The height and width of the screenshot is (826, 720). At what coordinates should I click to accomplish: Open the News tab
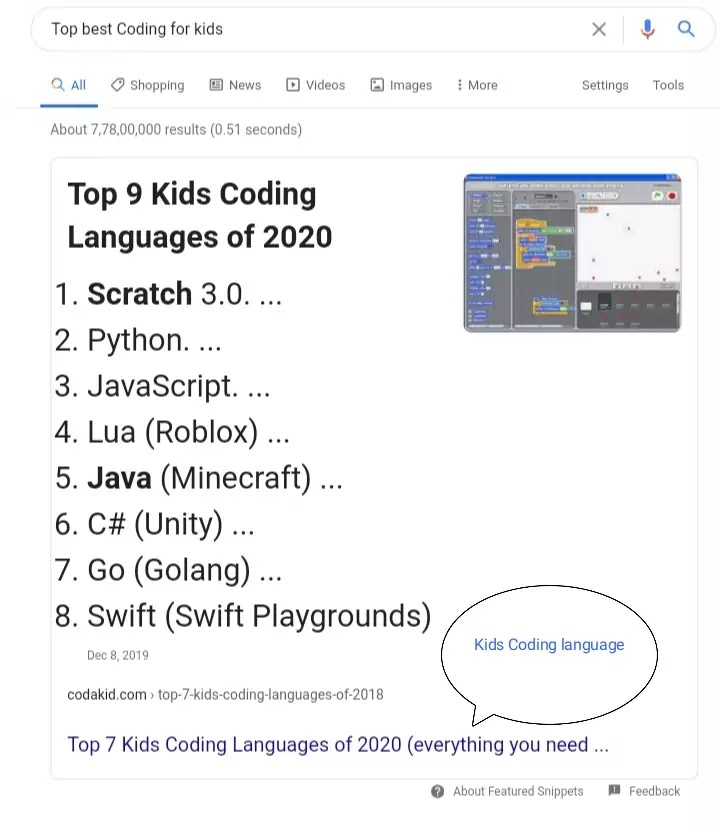pyautogui.click(x=235, y=85)
